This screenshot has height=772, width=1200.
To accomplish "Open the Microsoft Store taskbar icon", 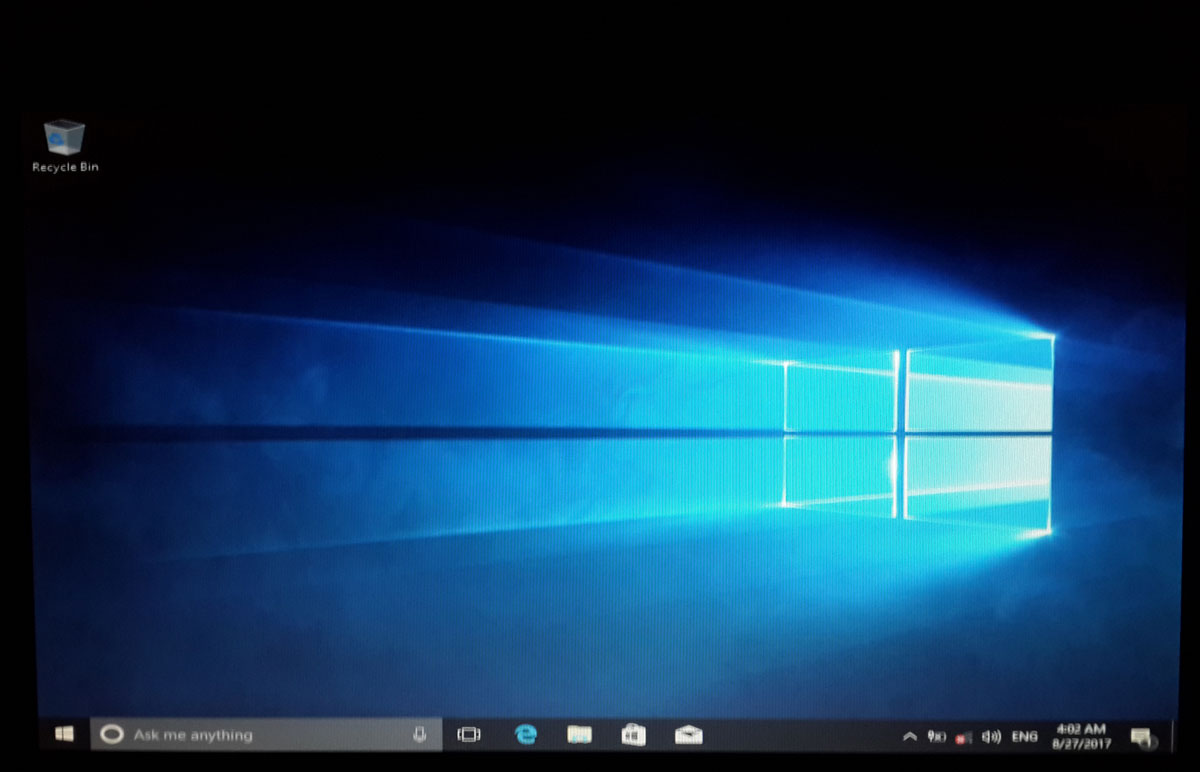I will (633, 735).
